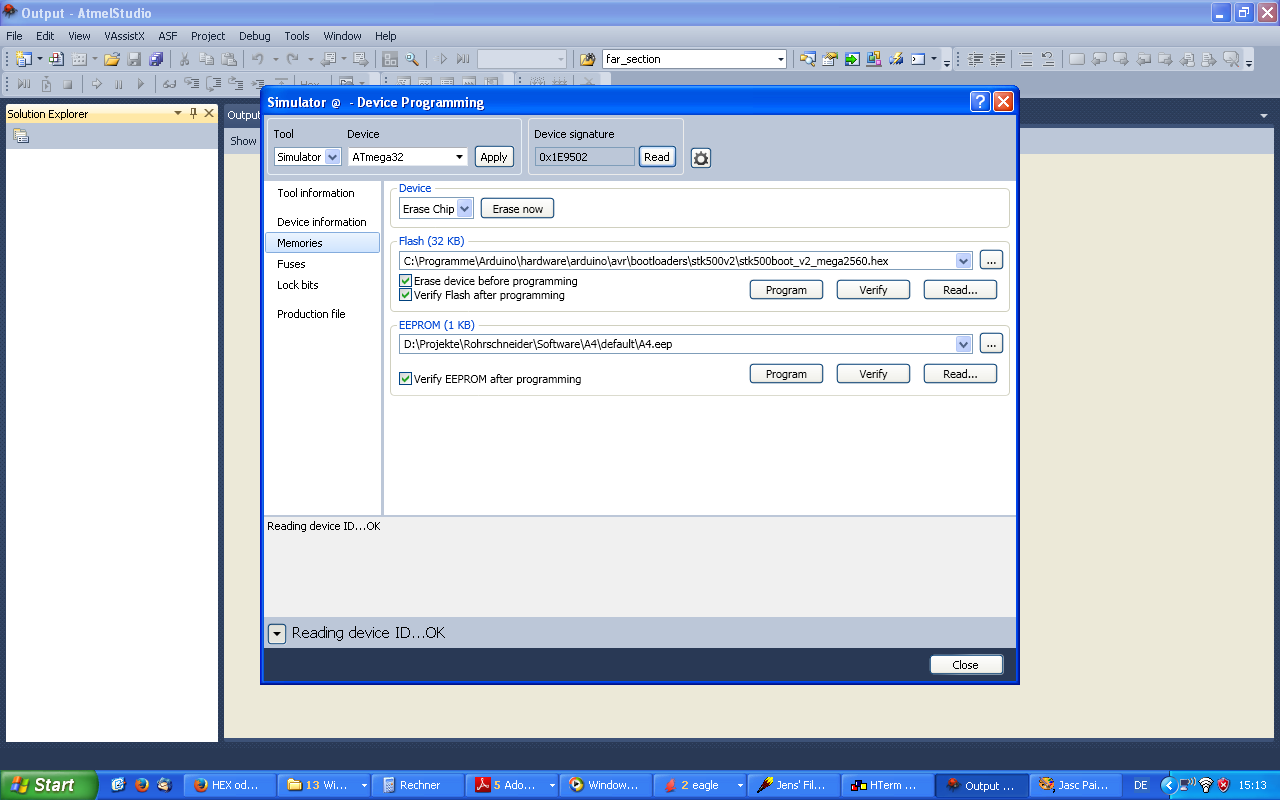Click the Break All pause icon
Image resolution: width=1280 pixels, height=800 pixels.
pos(118,84)
